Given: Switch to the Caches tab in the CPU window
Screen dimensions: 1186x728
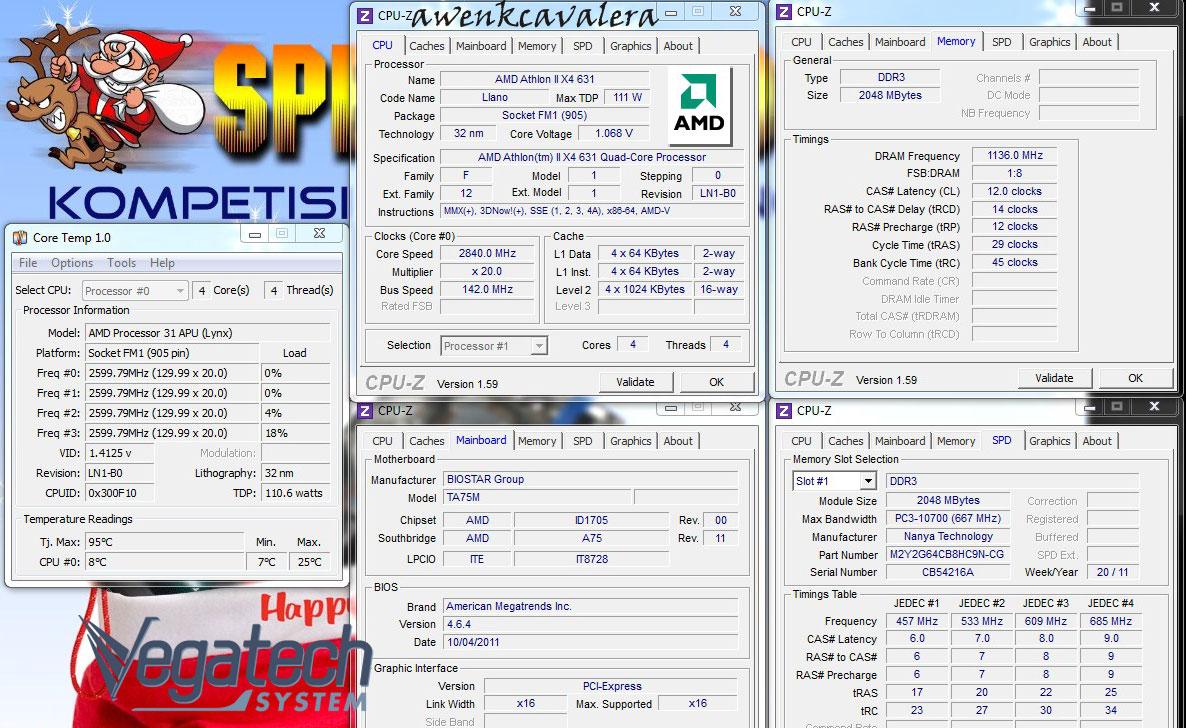Looking at the screenshot, I should [x=427, y=46].
